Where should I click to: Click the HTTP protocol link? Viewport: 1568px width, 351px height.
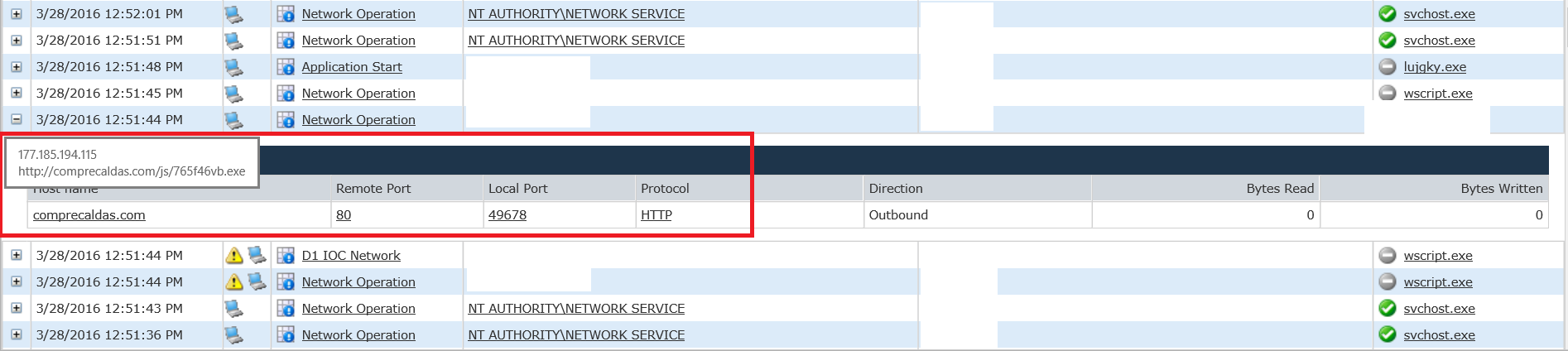pyautogui.click(x=657, y=215)
